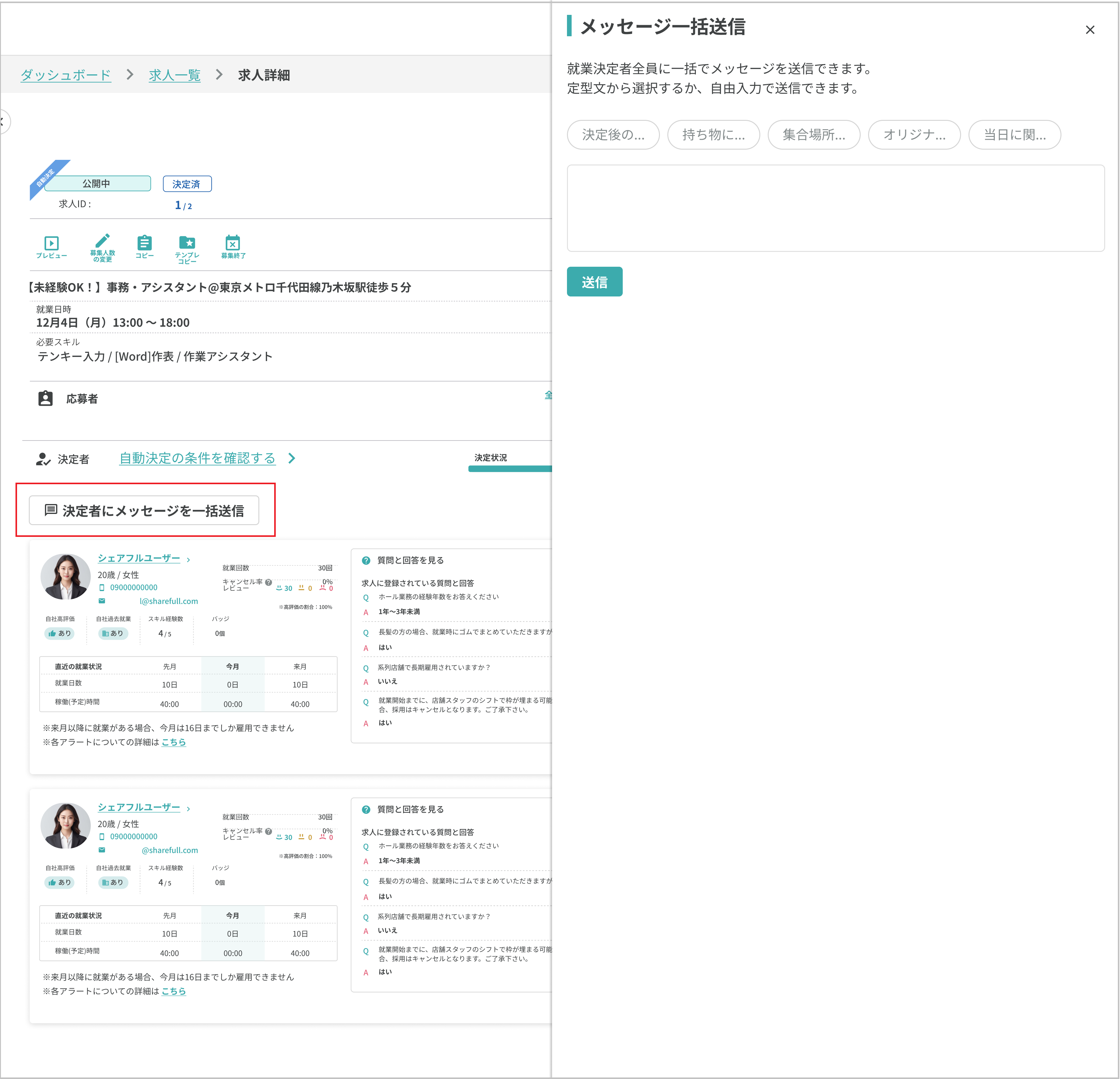
Task: Click first card's 自社過去就業 あり badge
Action: click(113, 633)
